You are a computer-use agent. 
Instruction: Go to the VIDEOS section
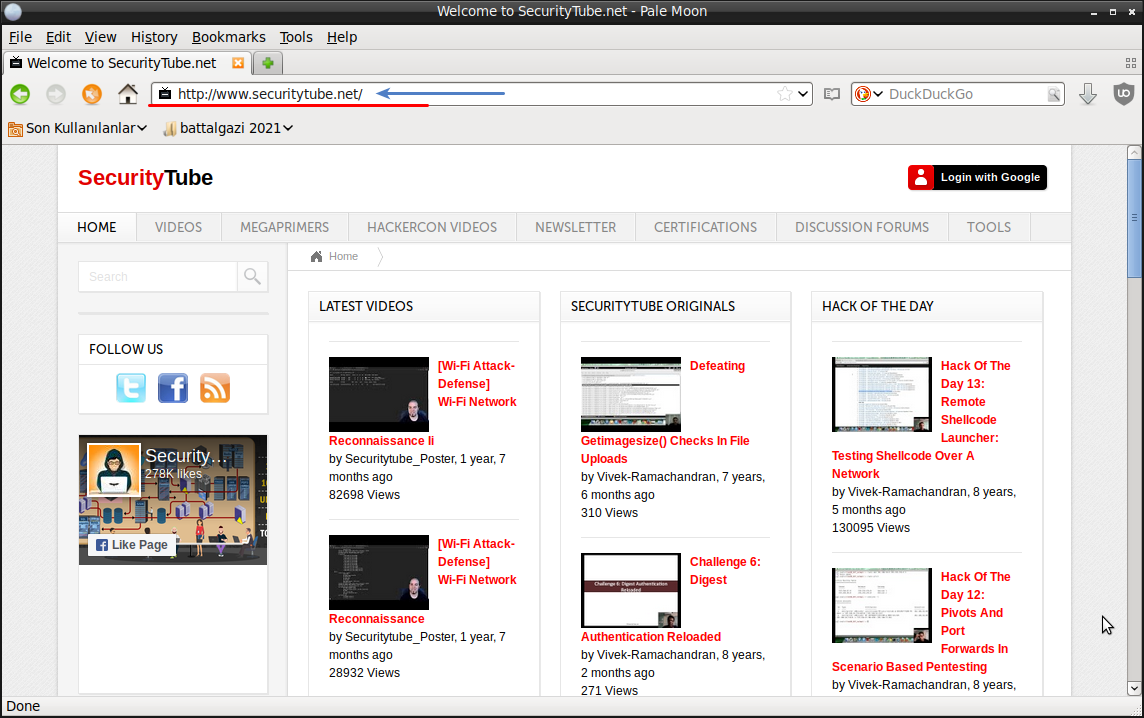pyautogui.click(x=179, y=227)
